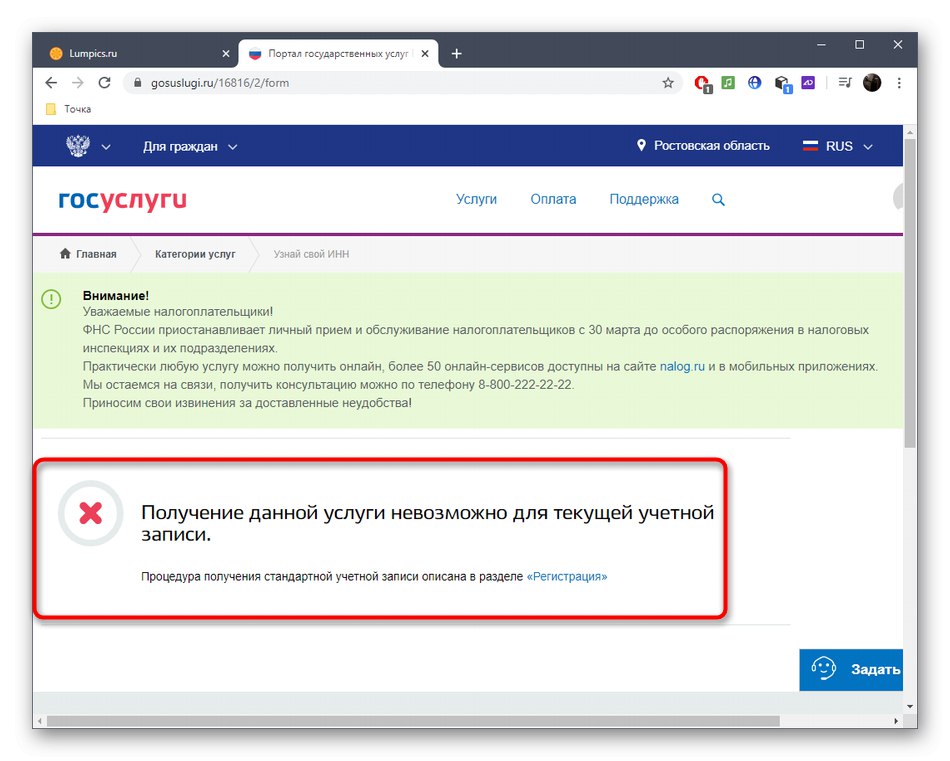Close the Lumpics.ru tab
Screen dimensions: 950x761
[x=225, y=54]
